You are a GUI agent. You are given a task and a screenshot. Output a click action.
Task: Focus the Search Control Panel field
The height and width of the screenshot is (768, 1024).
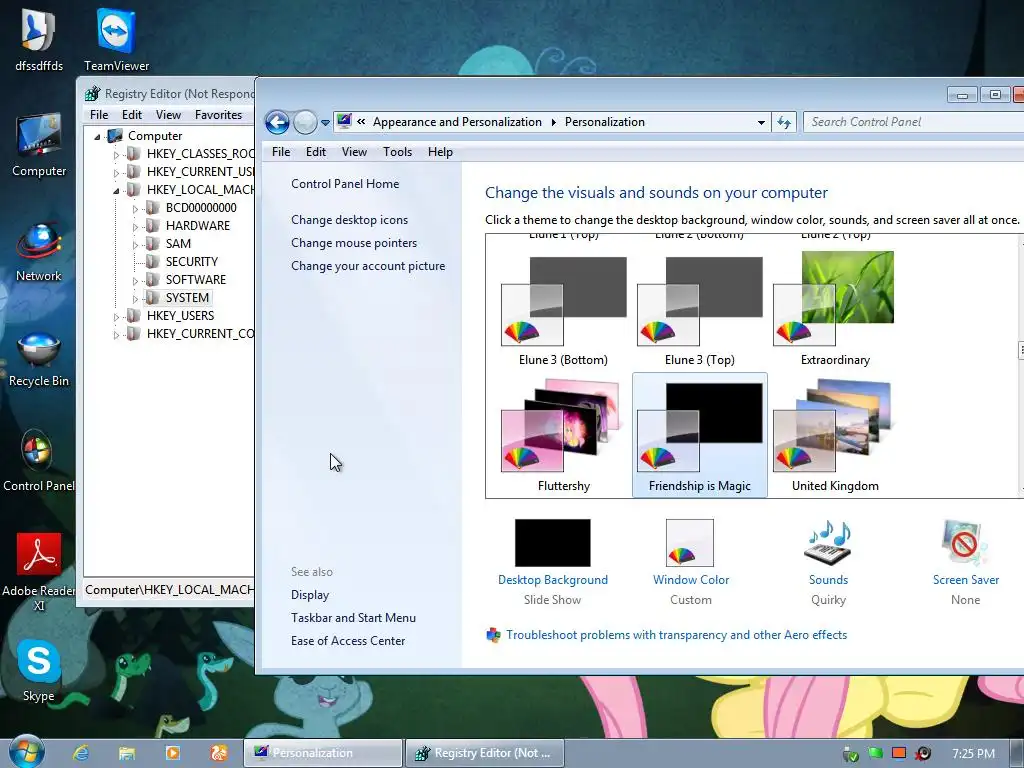(x=913, y=122)
